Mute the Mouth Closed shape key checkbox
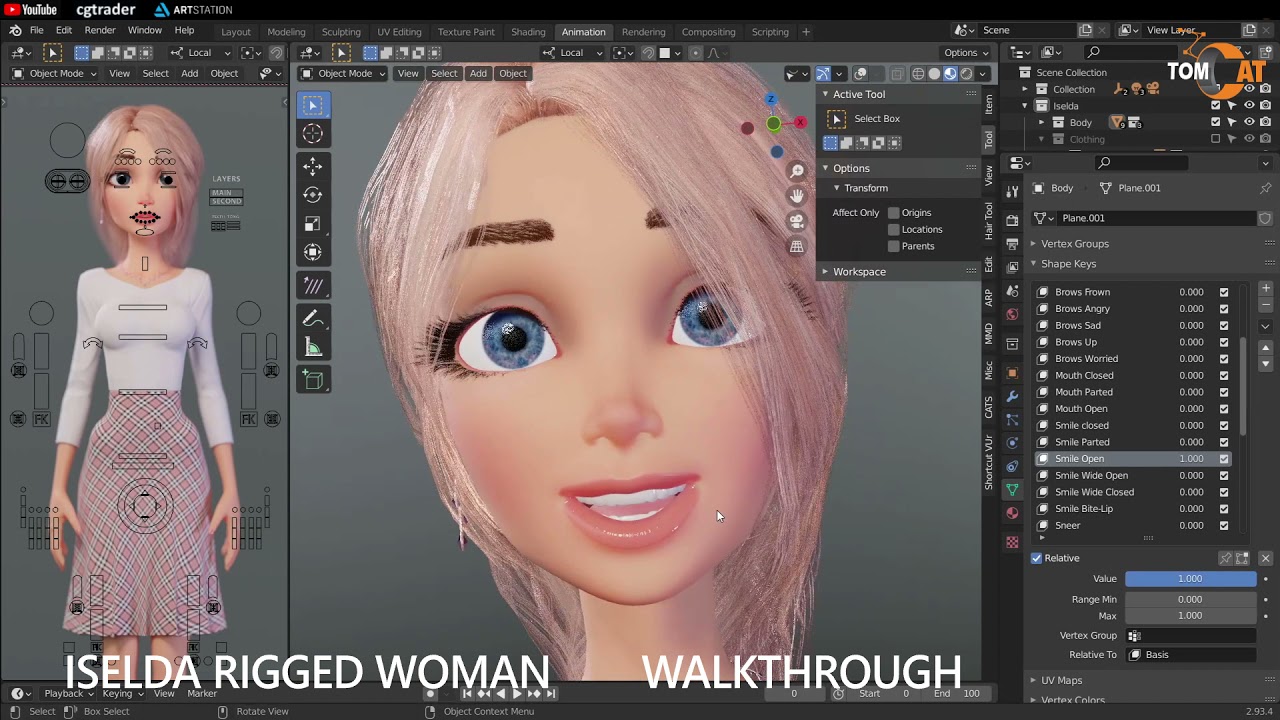This screenshot has width=1280, height=720. click(1224, 376)
